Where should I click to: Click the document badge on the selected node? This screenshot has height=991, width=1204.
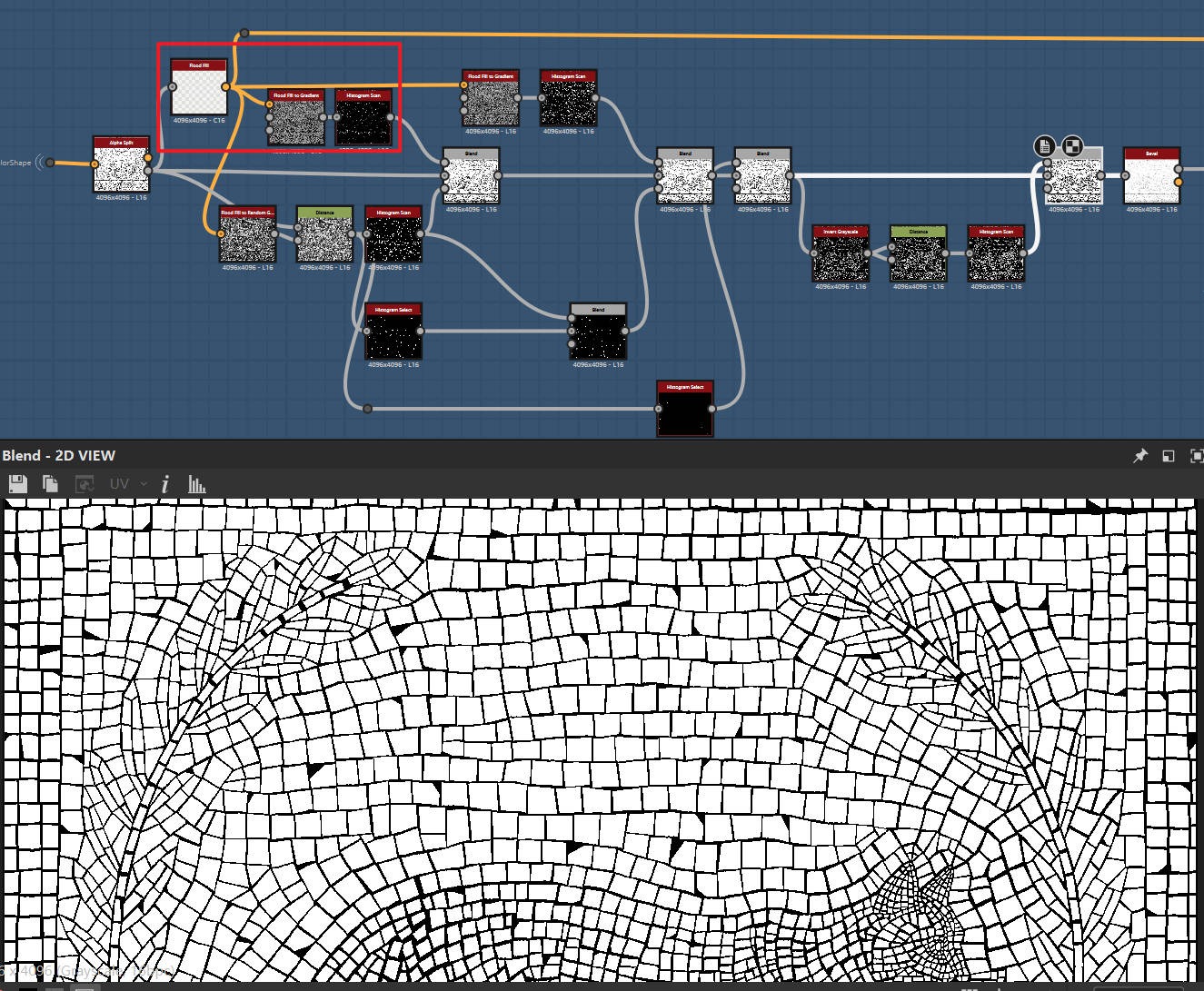(1045, 146)
